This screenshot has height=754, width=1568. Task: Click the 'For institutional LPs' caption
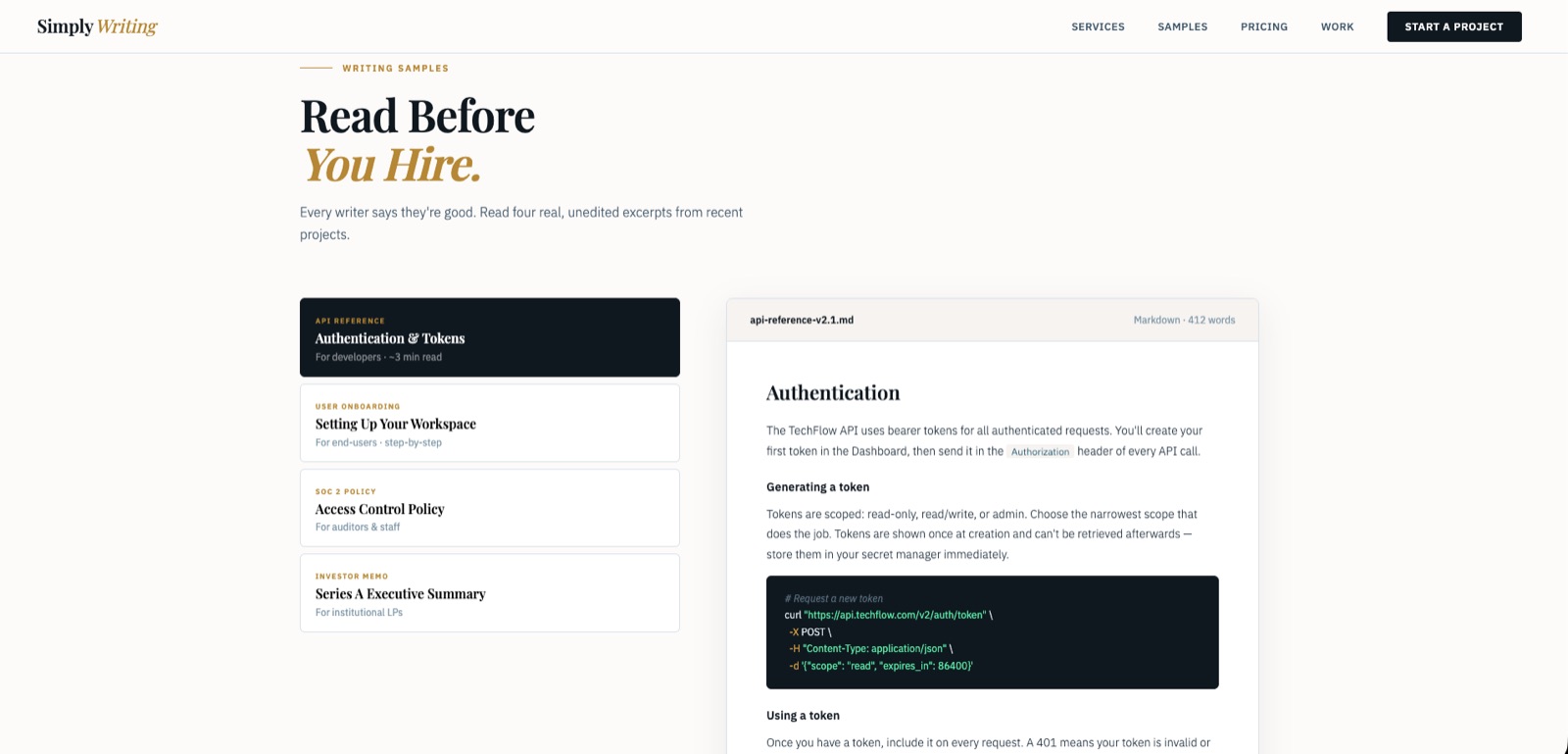(x=359, y=613)
